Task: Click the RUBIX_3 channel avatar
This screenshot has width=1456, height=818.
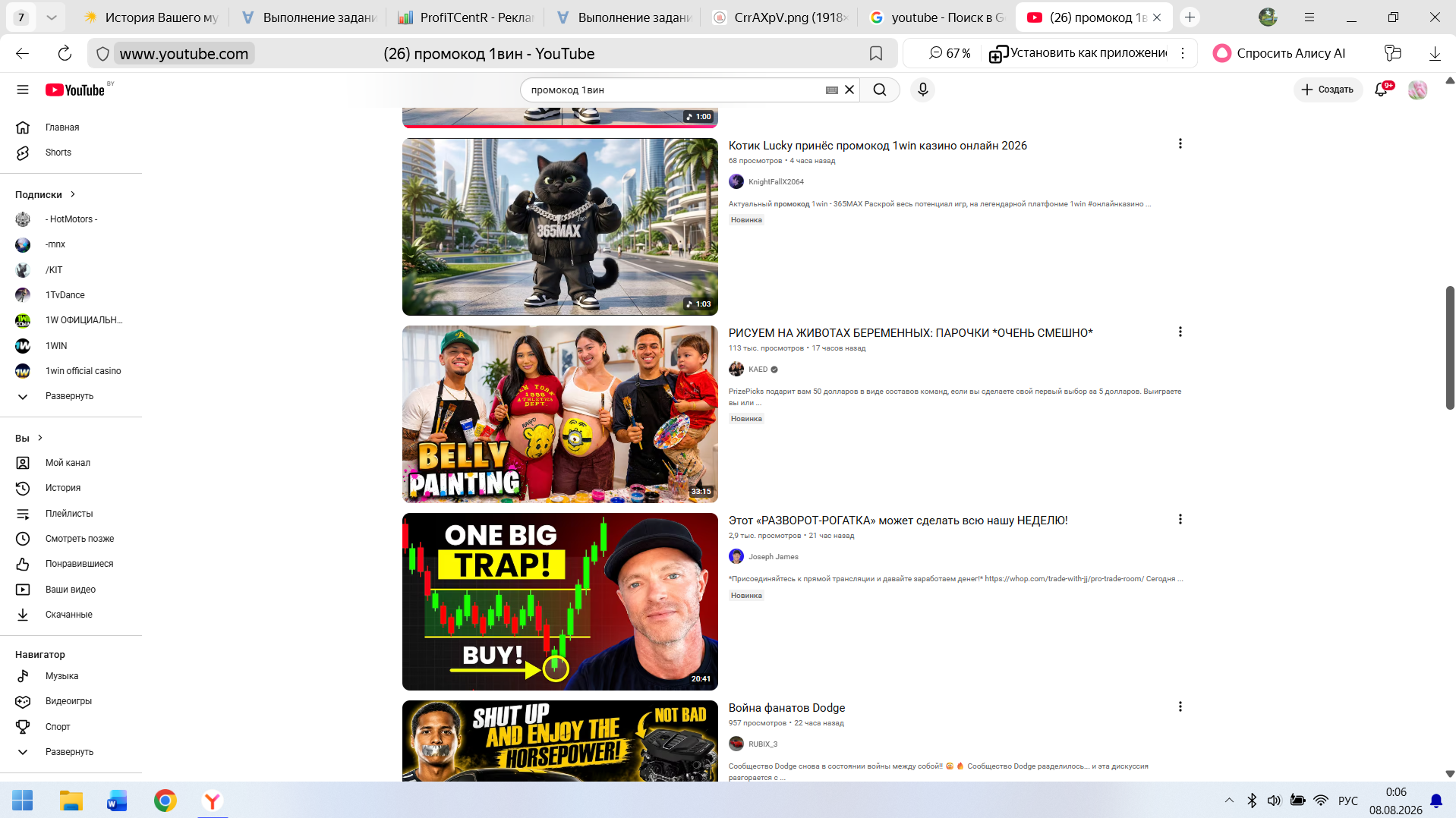Action: (x=736, y=744)
